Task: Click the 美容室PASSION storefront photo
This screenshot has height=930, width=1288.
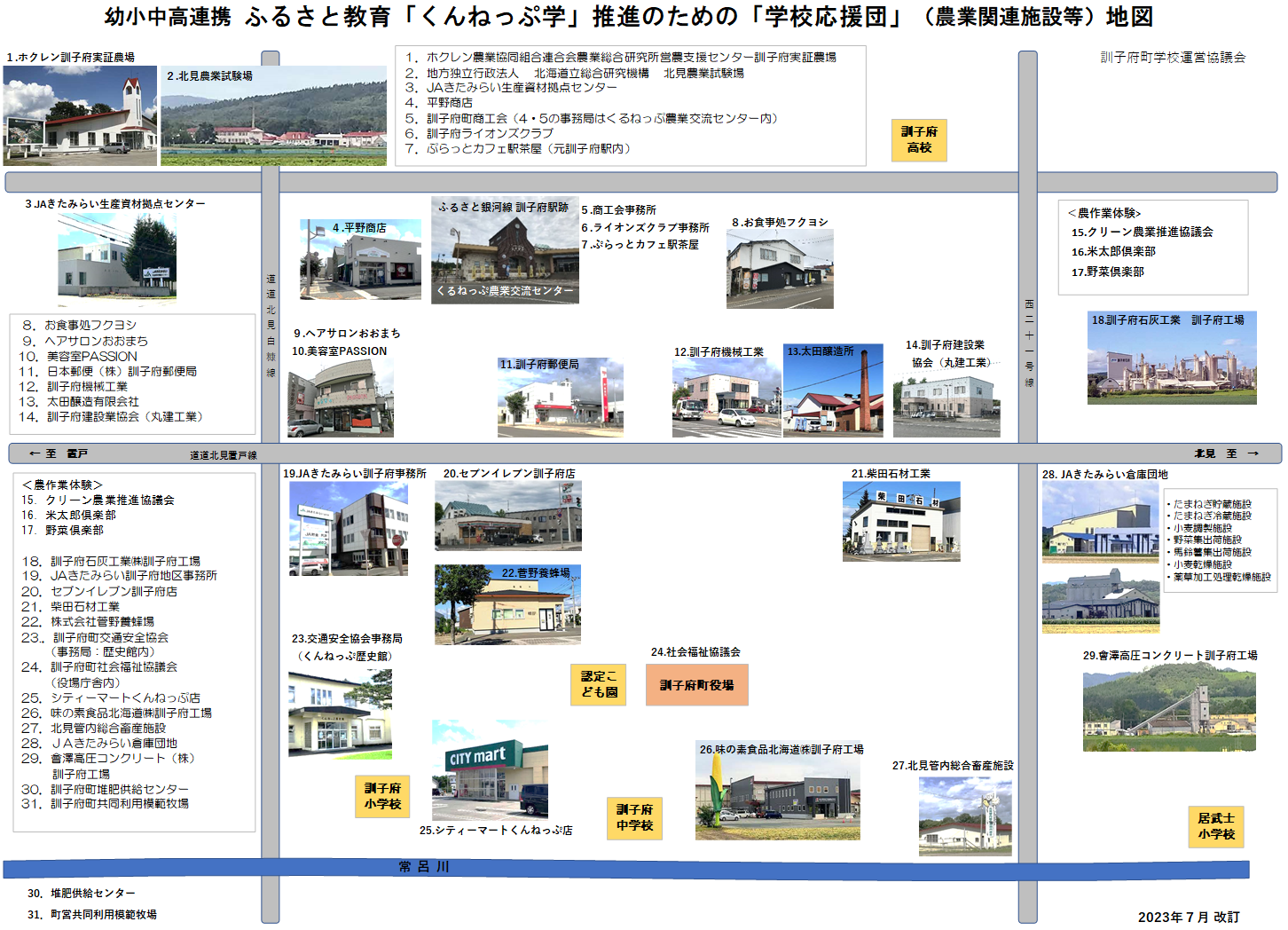Action: coord(340,398)
